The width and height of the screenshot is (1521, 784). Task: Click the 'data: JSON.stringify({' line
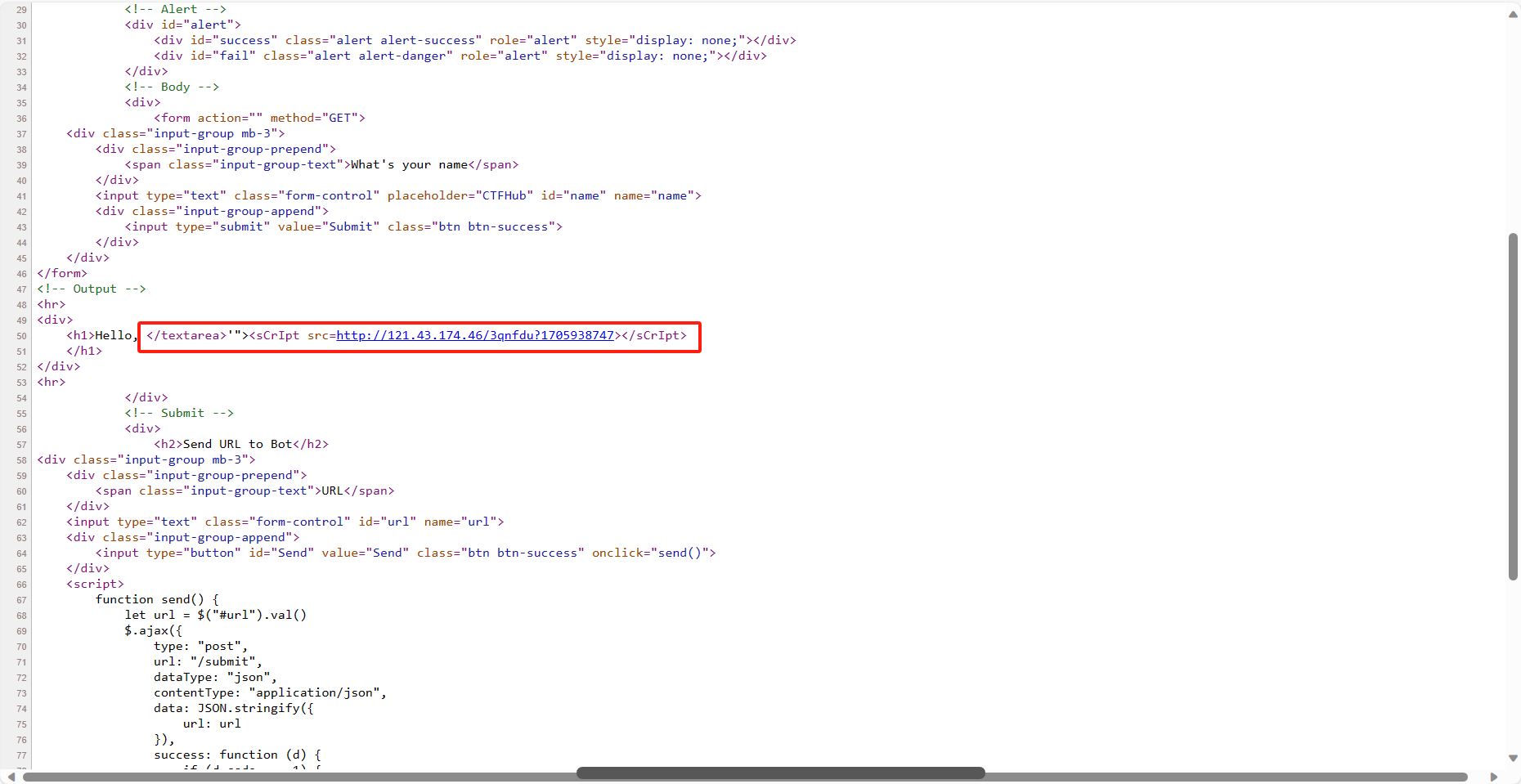234,708
